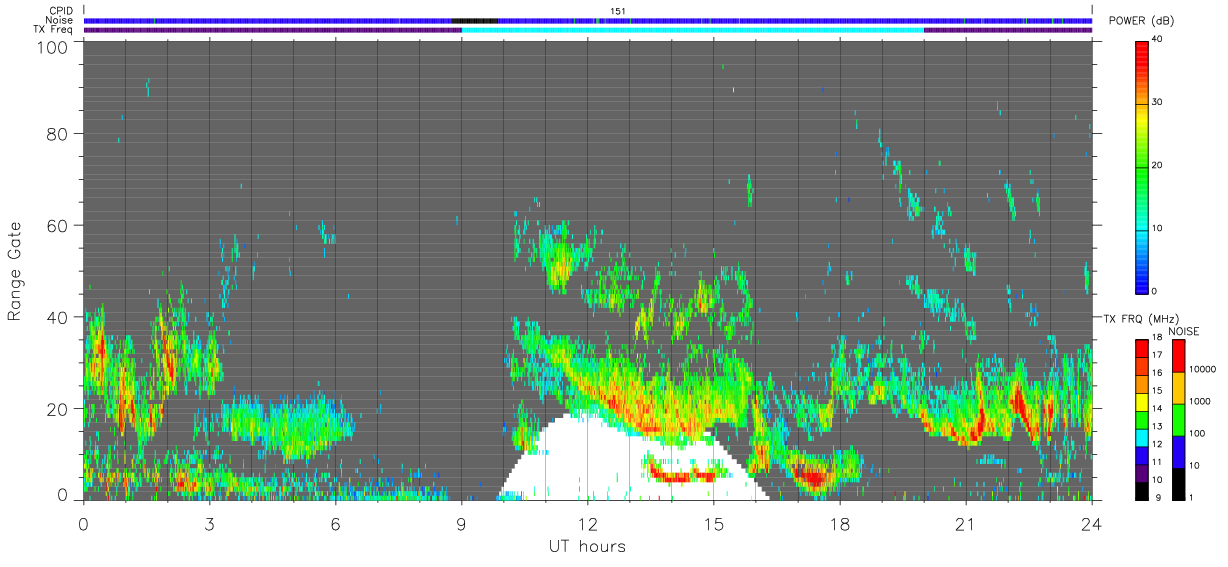Click the NOISE legend title

pyautogui.click(x=1184, y=330)
